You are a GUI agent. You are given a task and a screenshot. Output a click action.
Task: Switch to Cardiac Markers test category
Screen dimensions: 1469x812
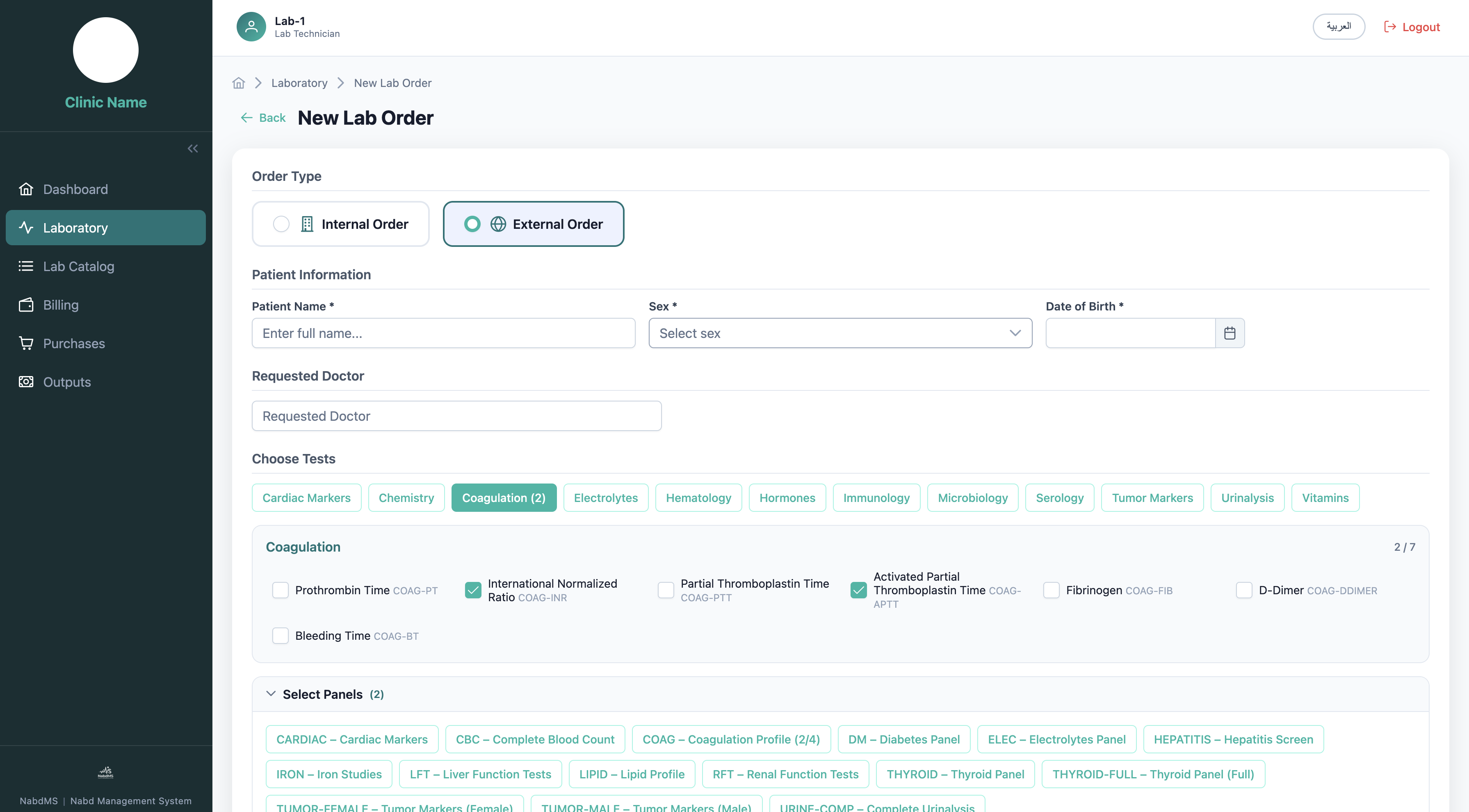[x=306, y=498]
